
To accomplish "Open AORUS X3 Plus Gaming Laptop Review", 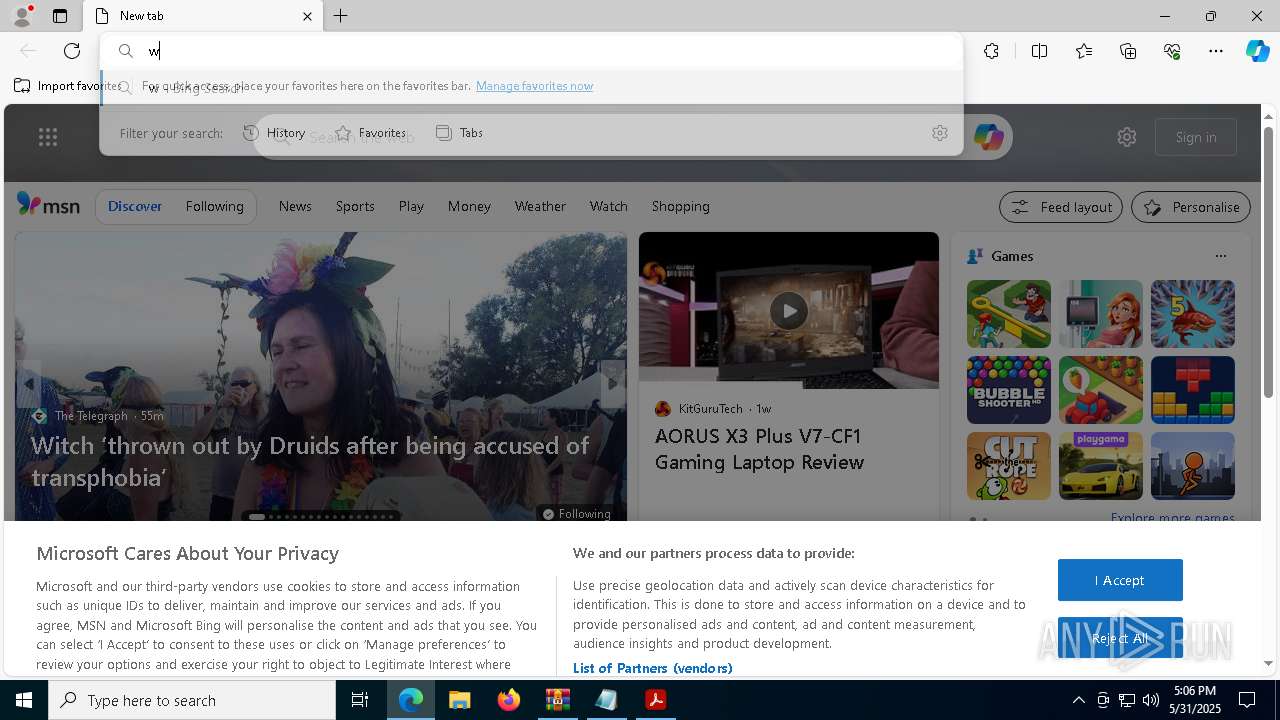I will (759, 449).
